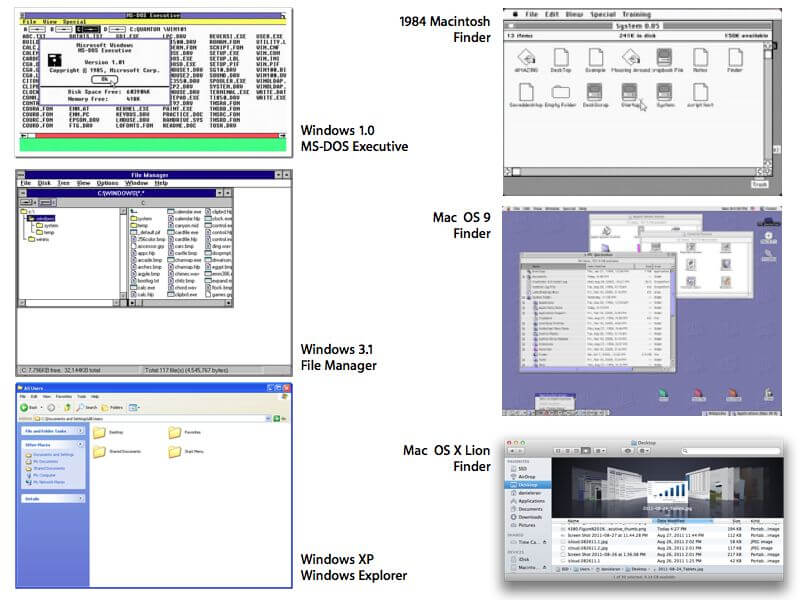Screen dimensions: 800x600
Task: Select drive B in MS-DOS Executive
Action: [63, 30]
